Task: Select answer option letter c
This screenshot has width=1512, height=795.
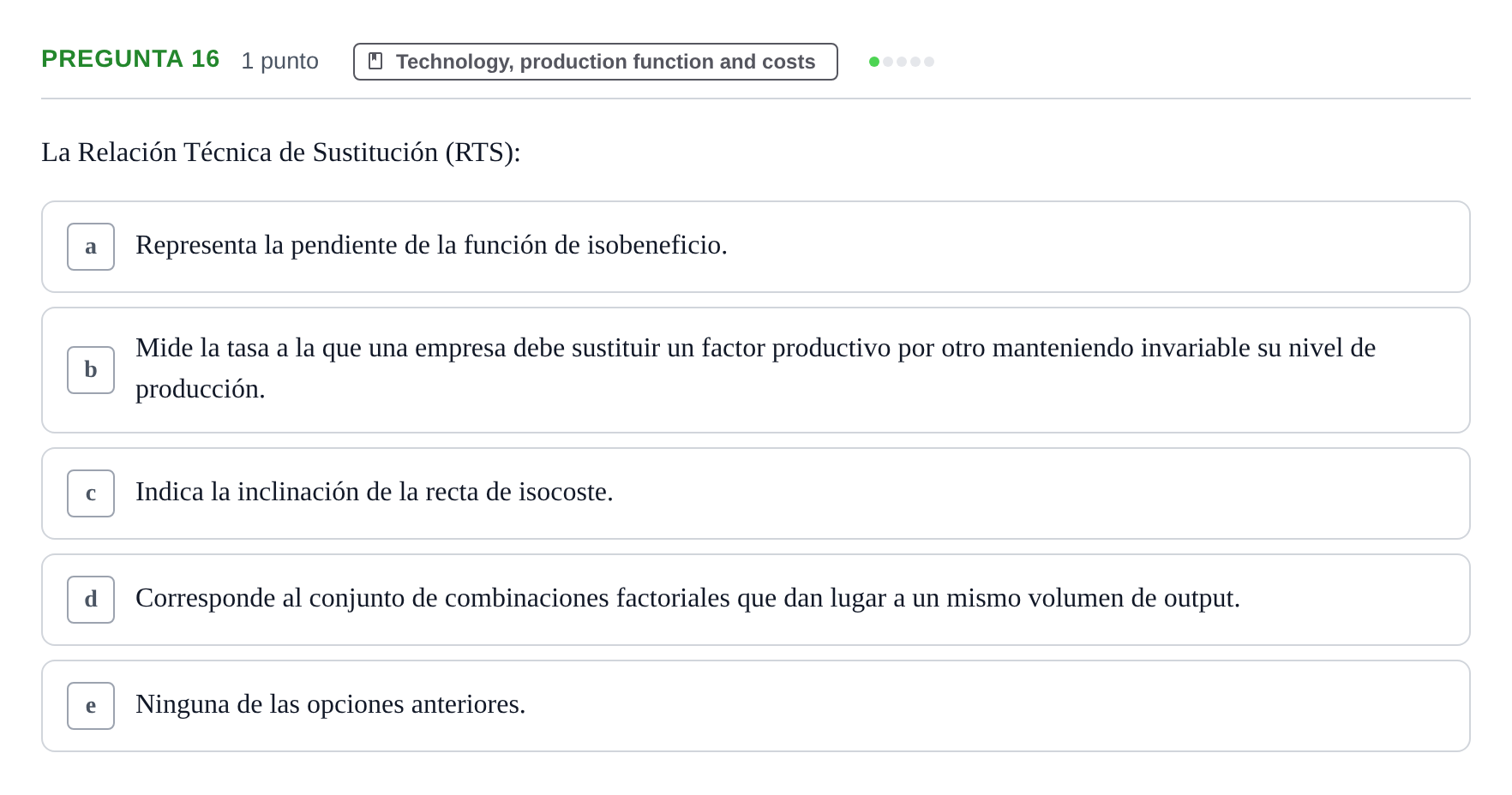Action: click(91, 493)
